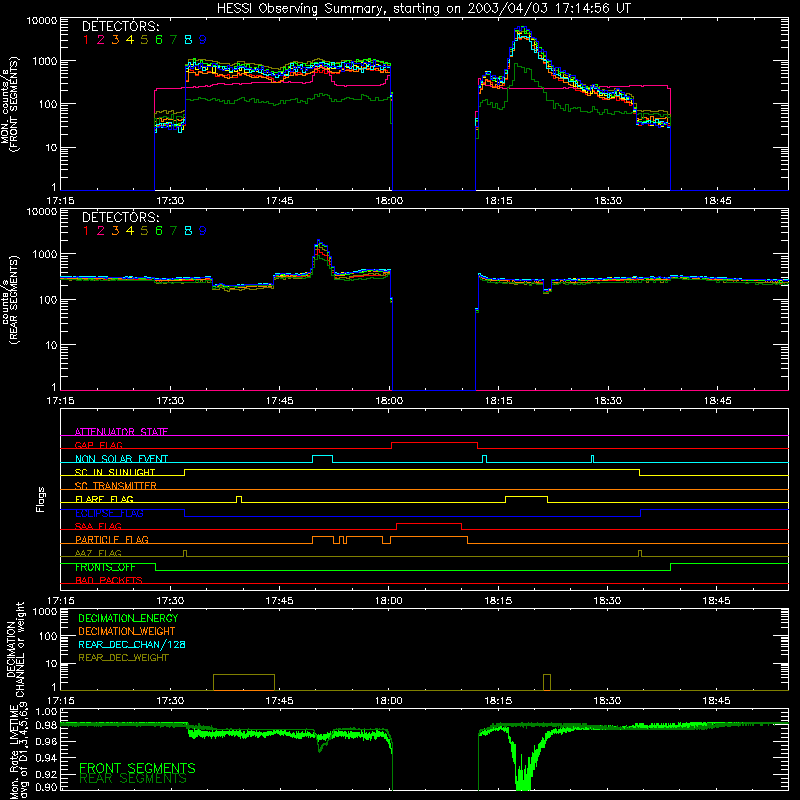The image size is (800, 800).
Task: Select orange detector number 3 in front segments legend
Action: pyautogui.click(x=115, y=40)
